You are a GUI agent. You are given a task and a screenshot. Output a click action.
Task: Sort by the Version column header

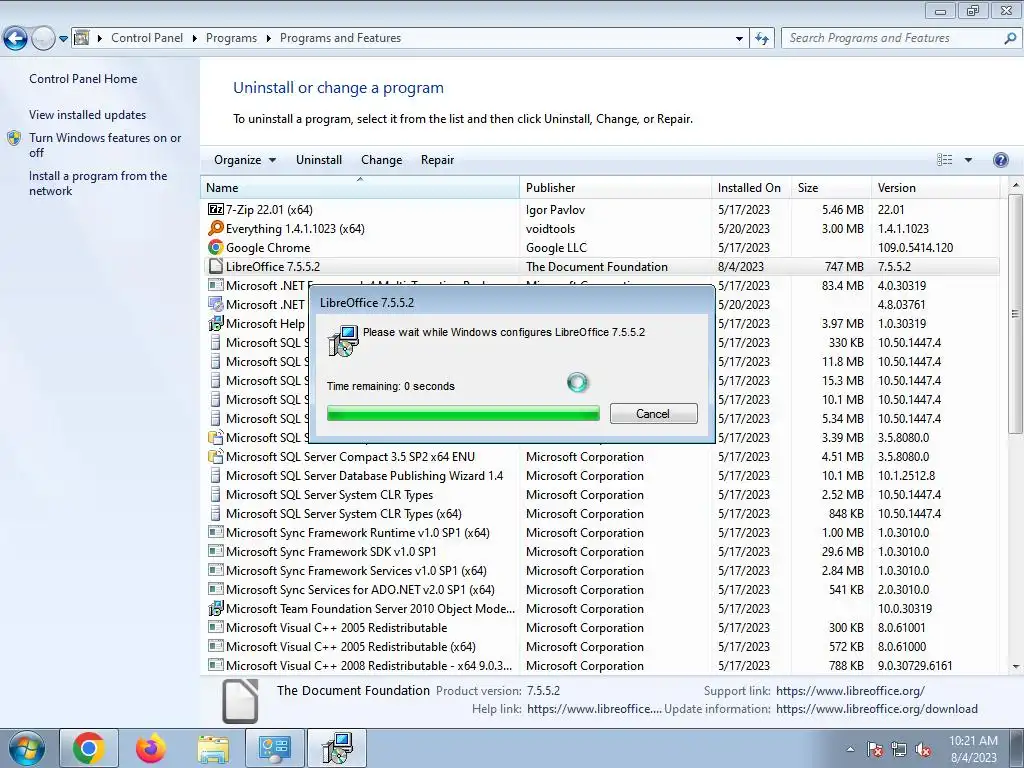pos(936,187)
